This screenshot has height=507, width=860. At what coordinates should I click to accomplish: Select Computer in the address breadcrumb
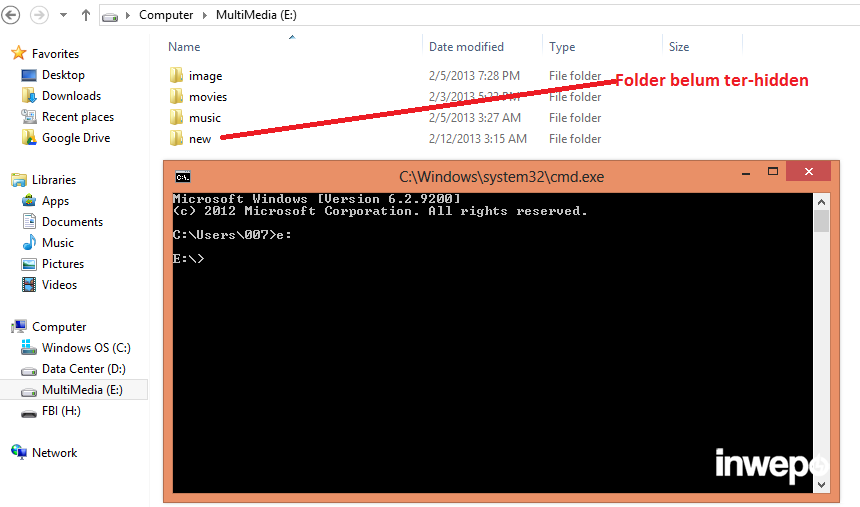166,15
